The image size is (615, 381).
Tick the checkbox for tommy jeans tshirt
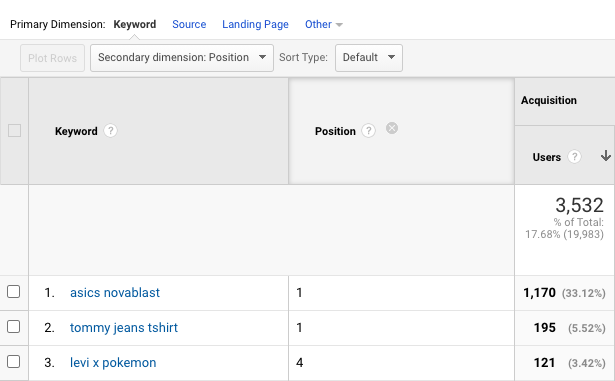tap(14, 326)
